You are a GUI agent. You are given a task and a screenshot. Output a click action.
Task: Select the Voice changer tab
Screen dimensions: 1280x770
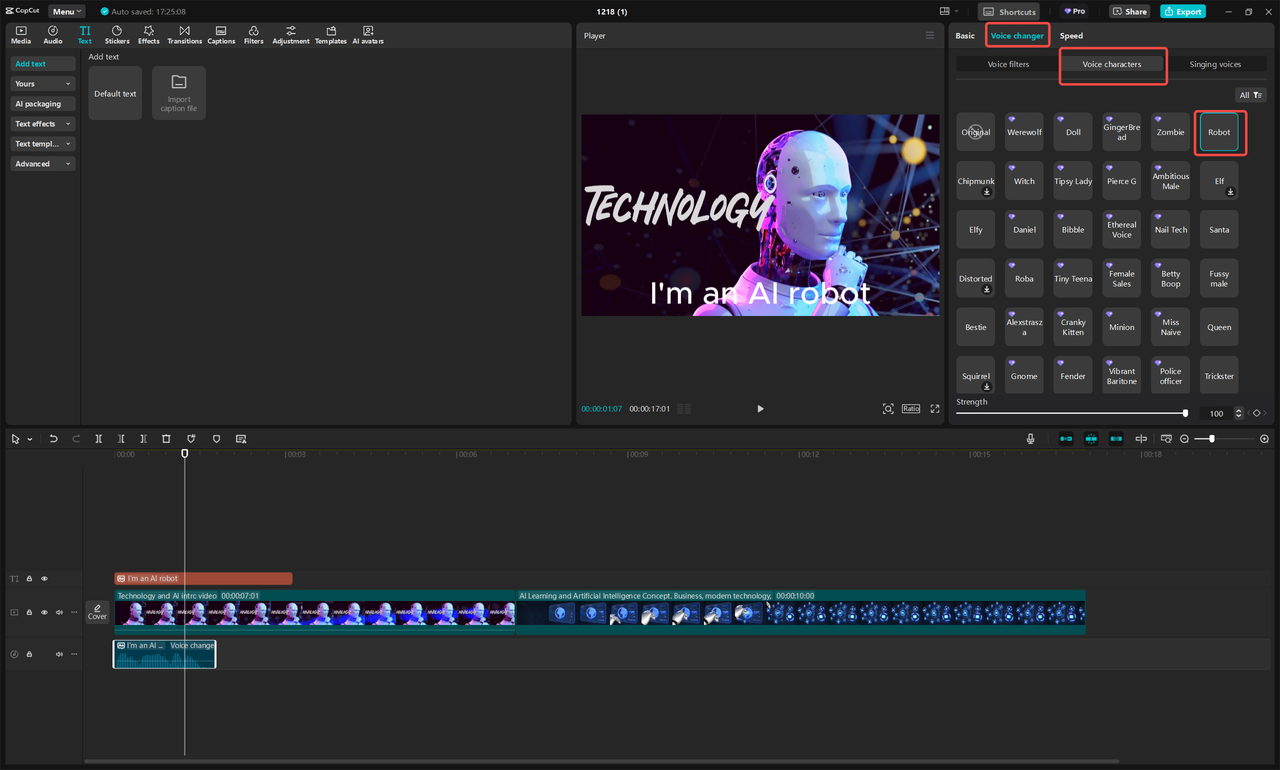[x=1017, y=36]
